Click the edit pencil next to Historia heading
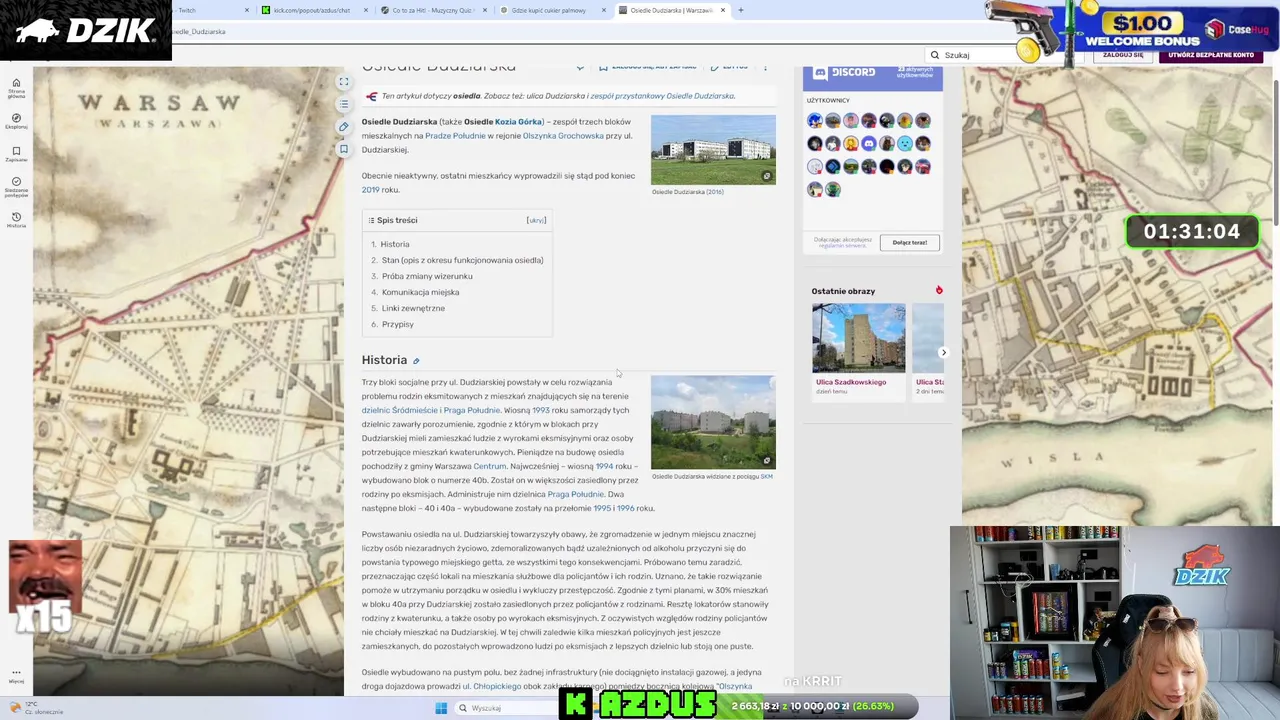Image resolution: width=1280 pixels, height=720 pixels. pos(416,361)
